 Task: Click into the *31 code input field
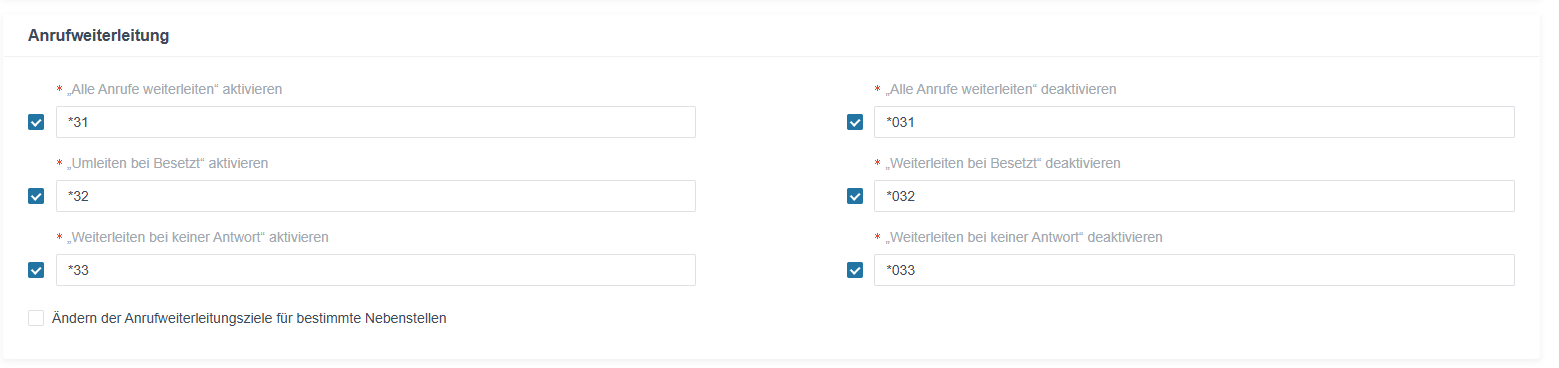(376, 122)
